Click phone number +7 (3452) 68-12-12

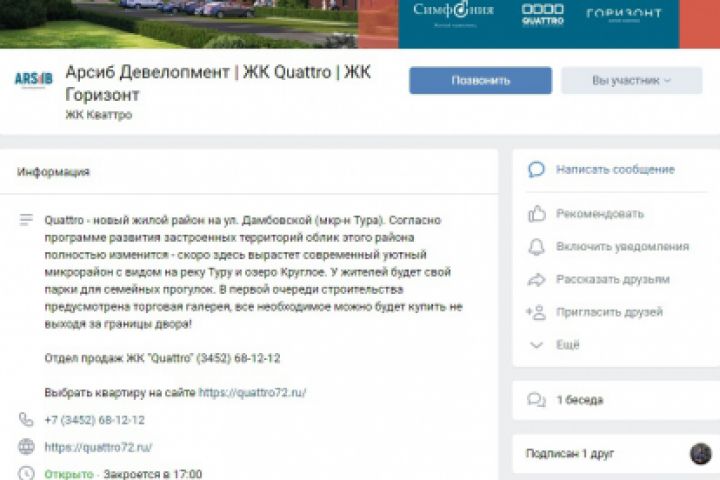point(94,420)
